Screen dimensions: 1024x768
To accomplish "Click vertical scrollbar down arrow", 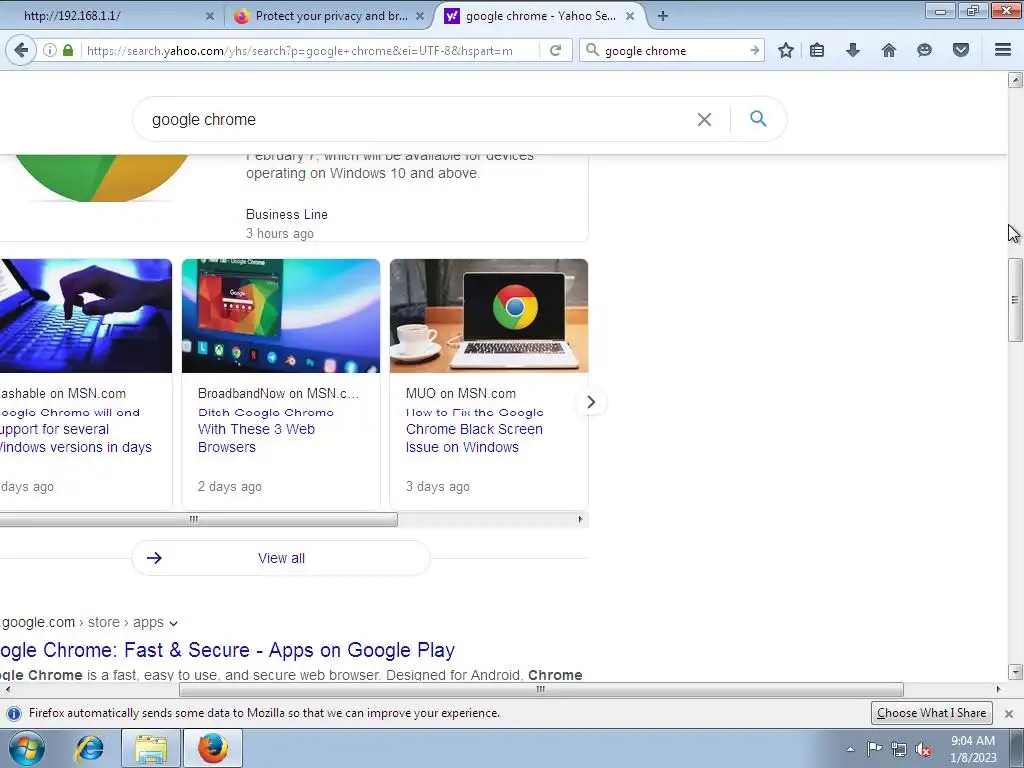I will point(1015,672).
